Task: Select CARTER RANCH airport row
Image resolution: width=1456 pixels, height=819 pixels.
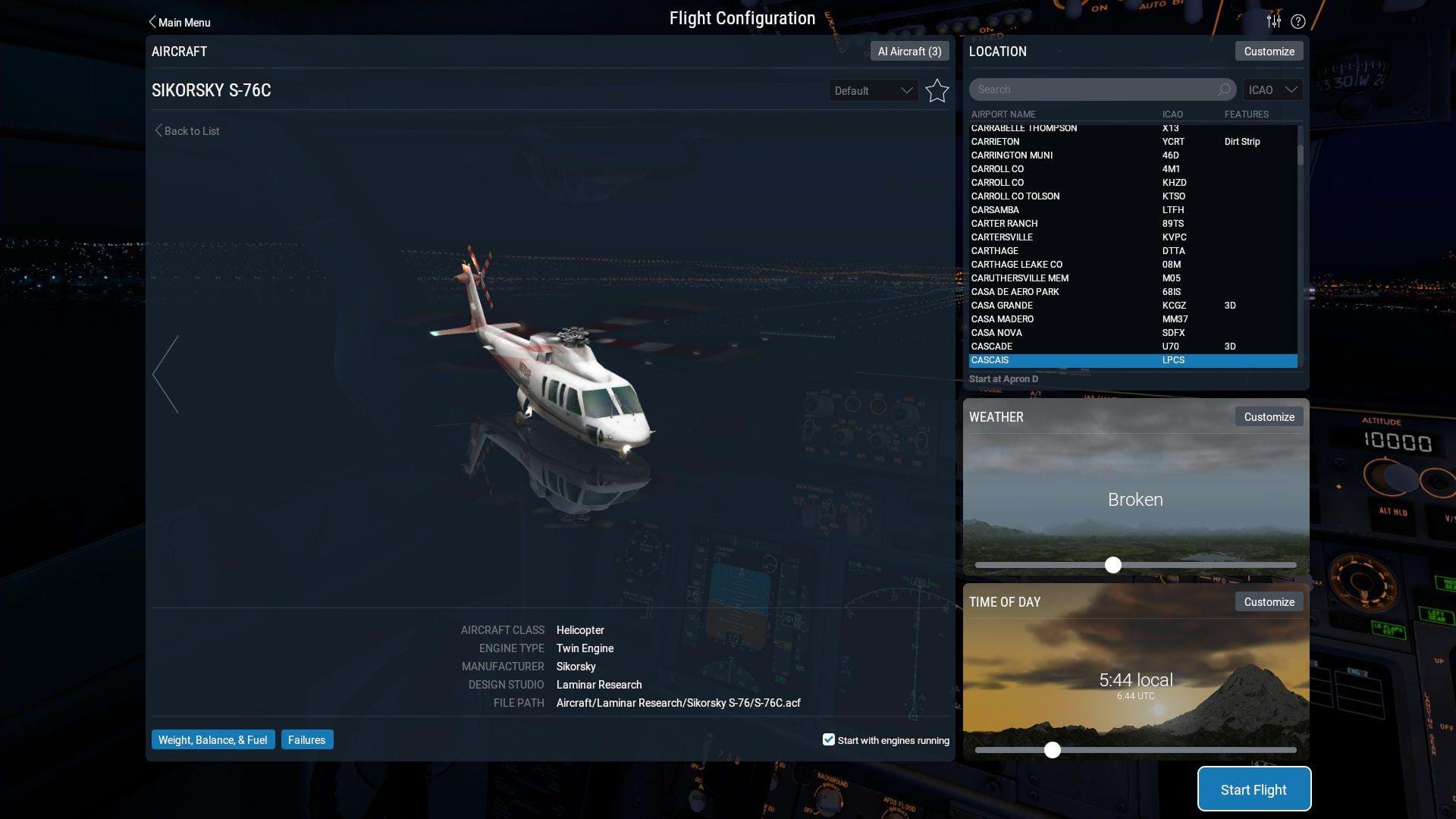Action: click(x=1133, y=223)
